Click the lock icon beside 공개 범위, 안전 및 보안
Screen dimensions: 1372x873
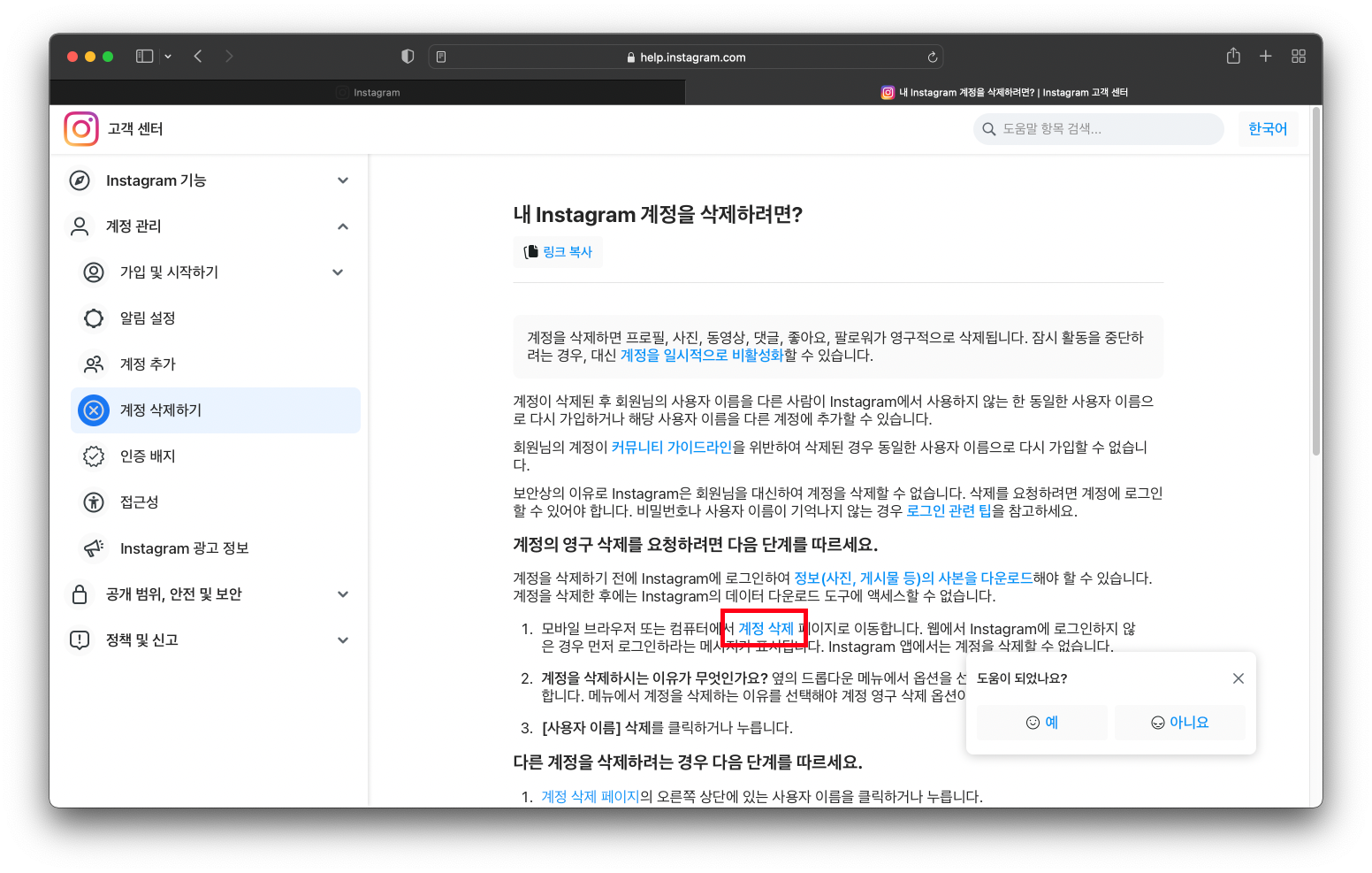80,594
